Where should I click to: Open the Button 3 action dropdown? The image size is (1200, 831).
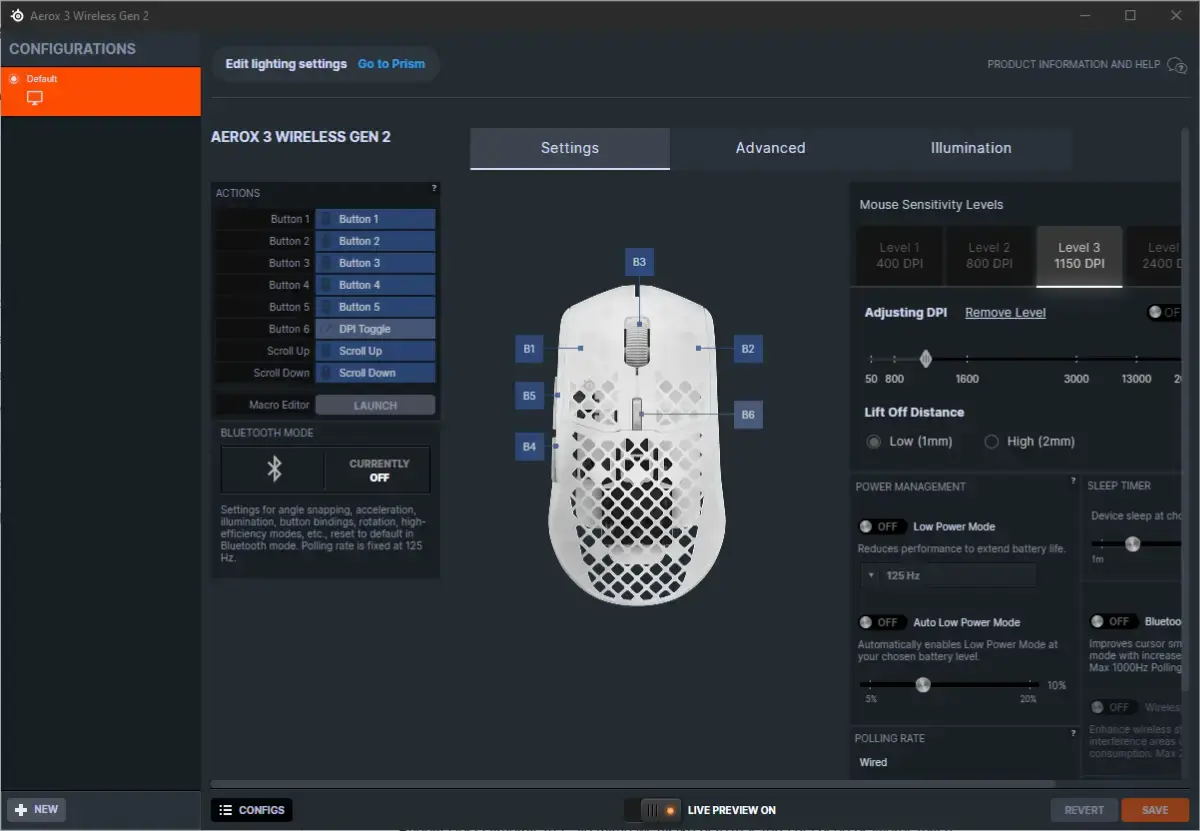point(375,263)
